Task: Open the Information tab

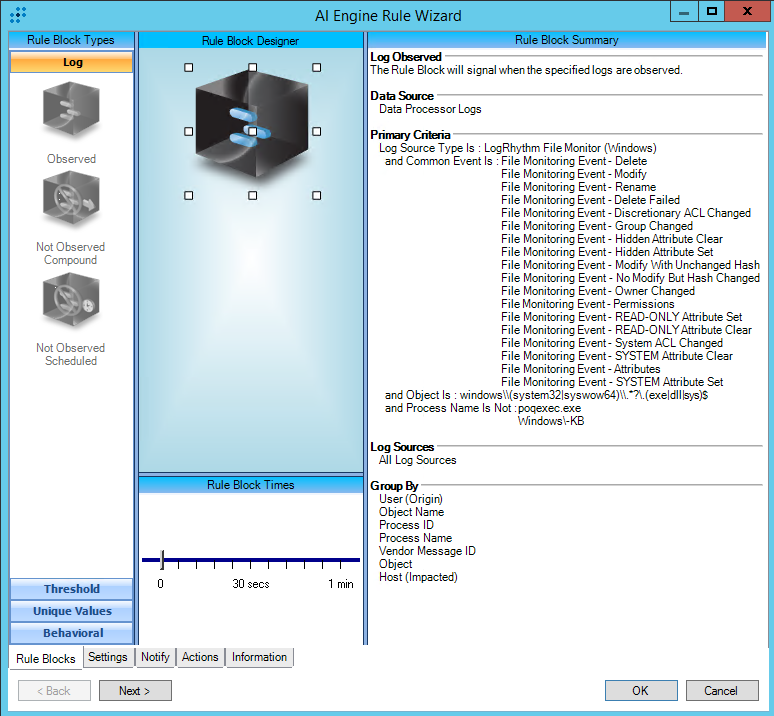Action: [x=259, y=657]
